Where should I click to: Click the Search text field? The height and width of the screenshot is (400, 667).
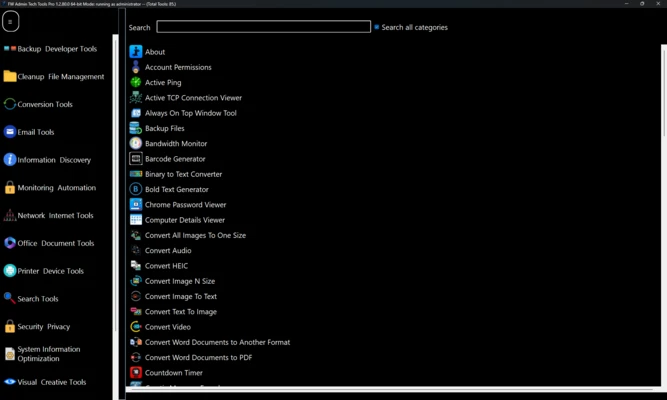[x=263, y=27]
